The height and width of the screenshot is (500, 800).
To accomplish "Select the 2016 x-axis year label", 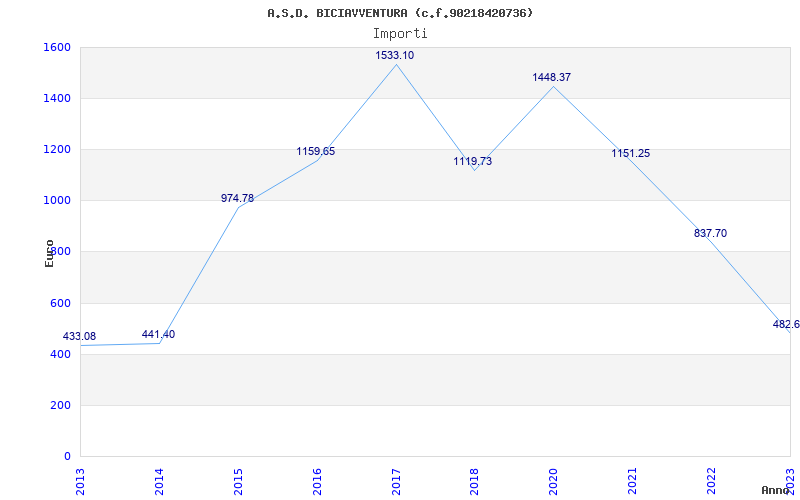I will [x=317, y=482].
